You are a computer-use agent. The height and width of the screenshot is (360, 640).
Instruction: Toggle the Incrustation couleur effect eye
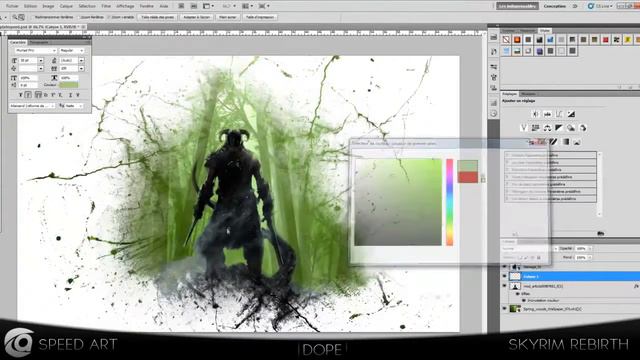tap(524, 300)
